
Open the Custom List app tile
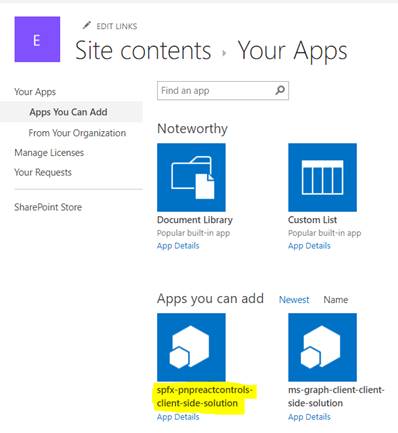pos(322,177)
